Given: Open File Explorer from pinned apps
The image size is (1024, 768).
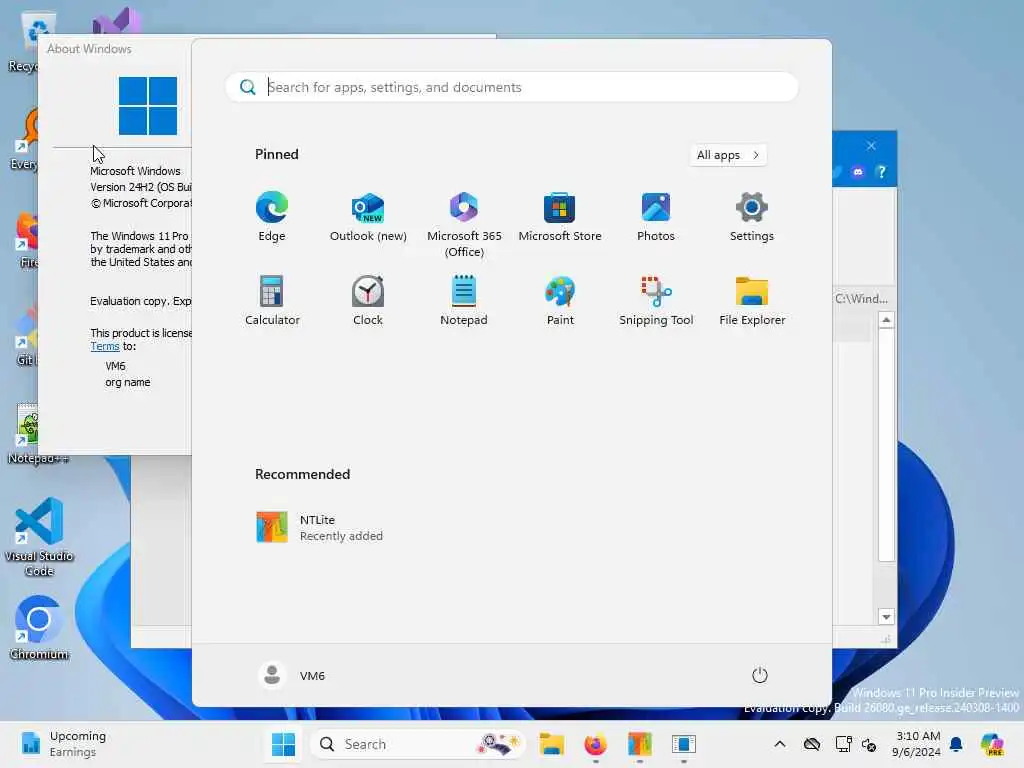Looking at the screenshot, I should [752, 300].
